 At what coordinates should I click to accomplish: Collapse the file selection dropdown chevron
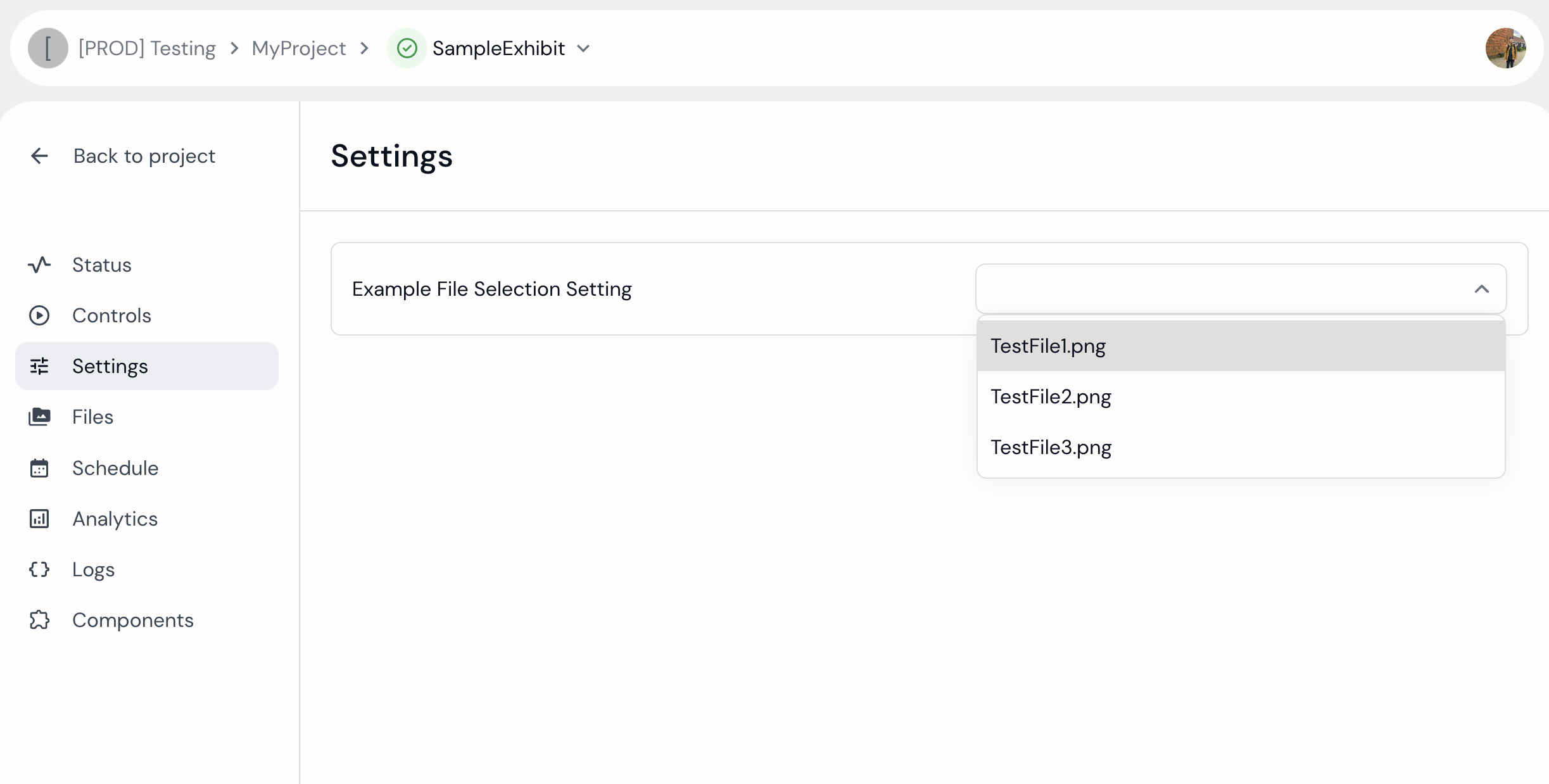click(1481, 289)
